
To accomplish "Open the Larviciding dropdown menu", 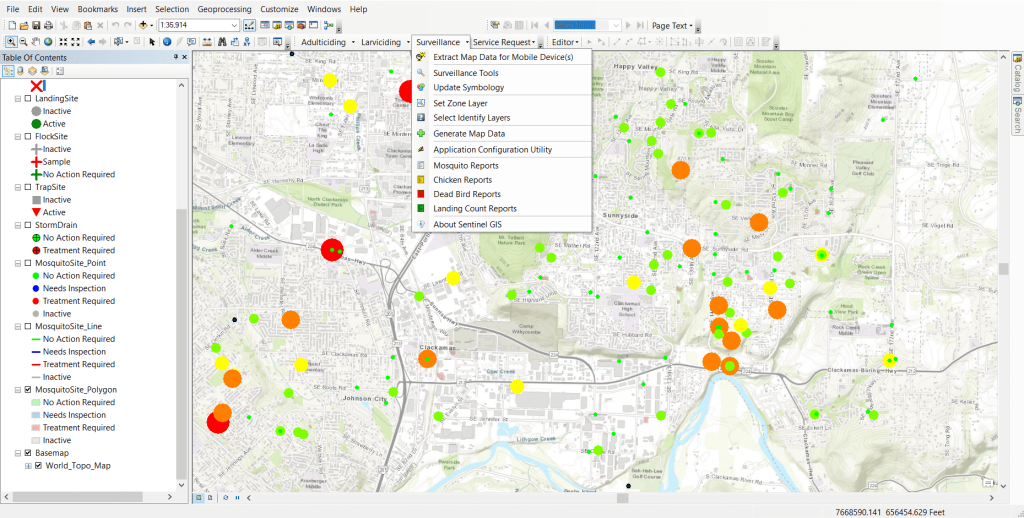I will coord(385,42).
